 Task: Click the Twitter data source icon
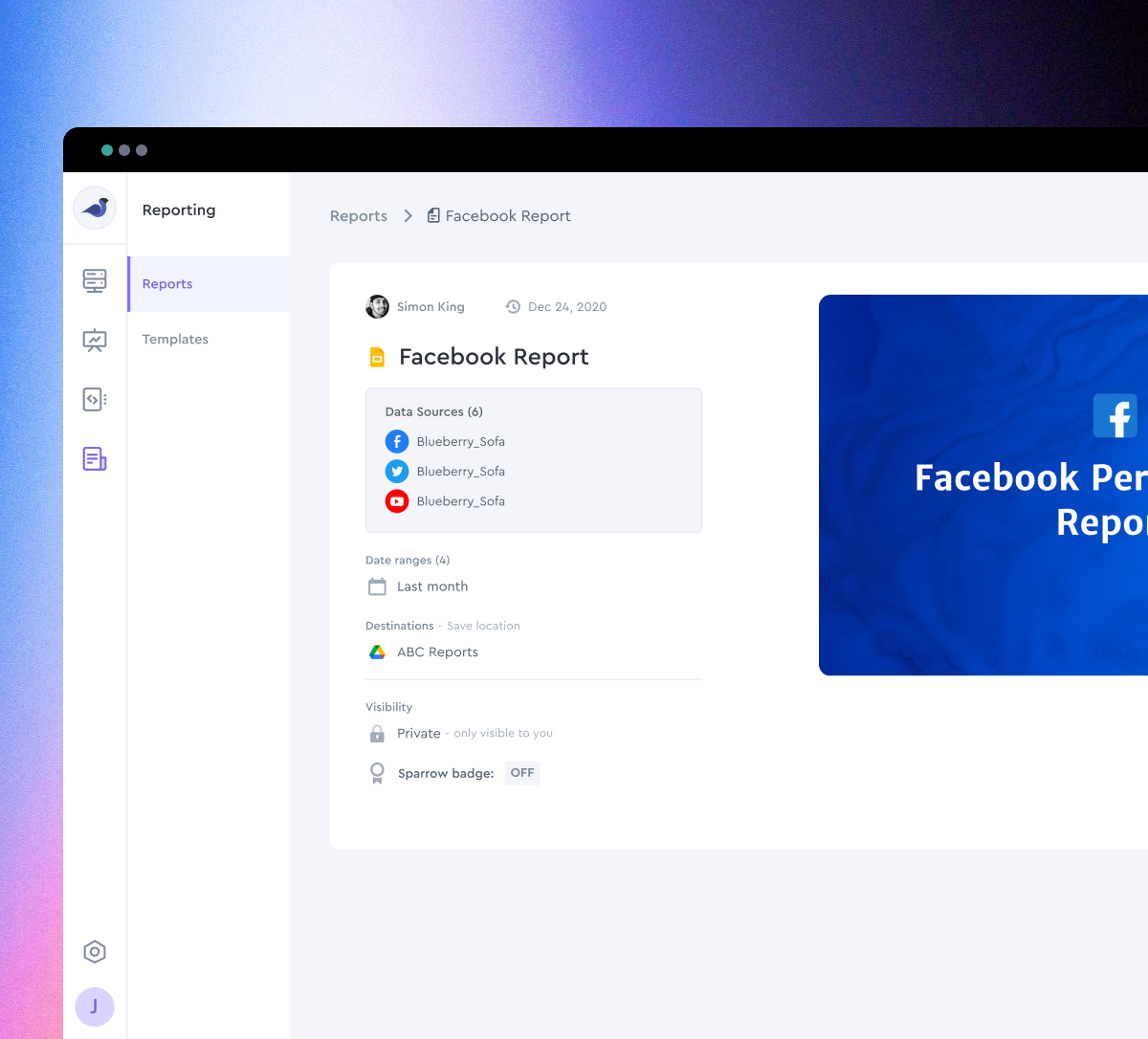397,471
